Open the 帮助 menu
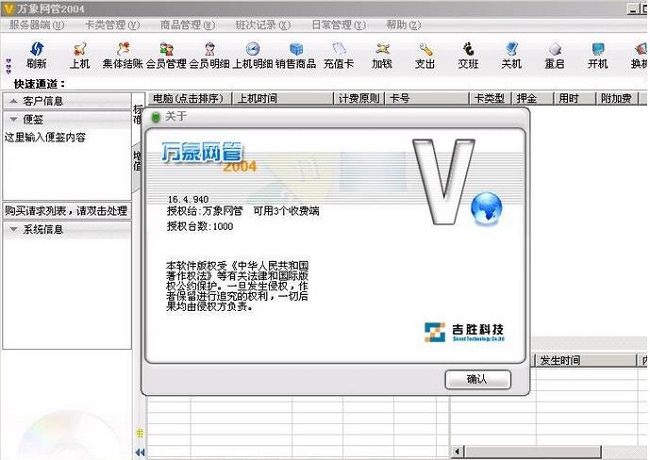Viewport: 650px width, 460px height. click(x=403, y=25)
